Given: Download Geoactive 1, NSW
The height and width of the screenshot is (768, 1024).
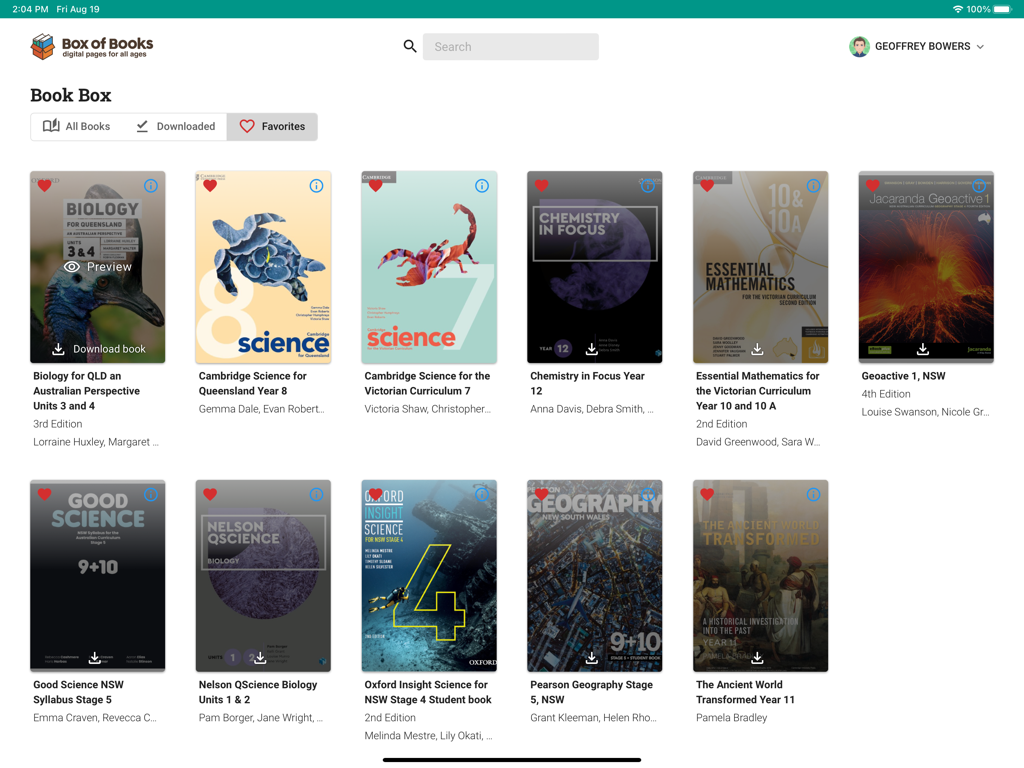Looking at the screenshot, I should pos(924,348).
